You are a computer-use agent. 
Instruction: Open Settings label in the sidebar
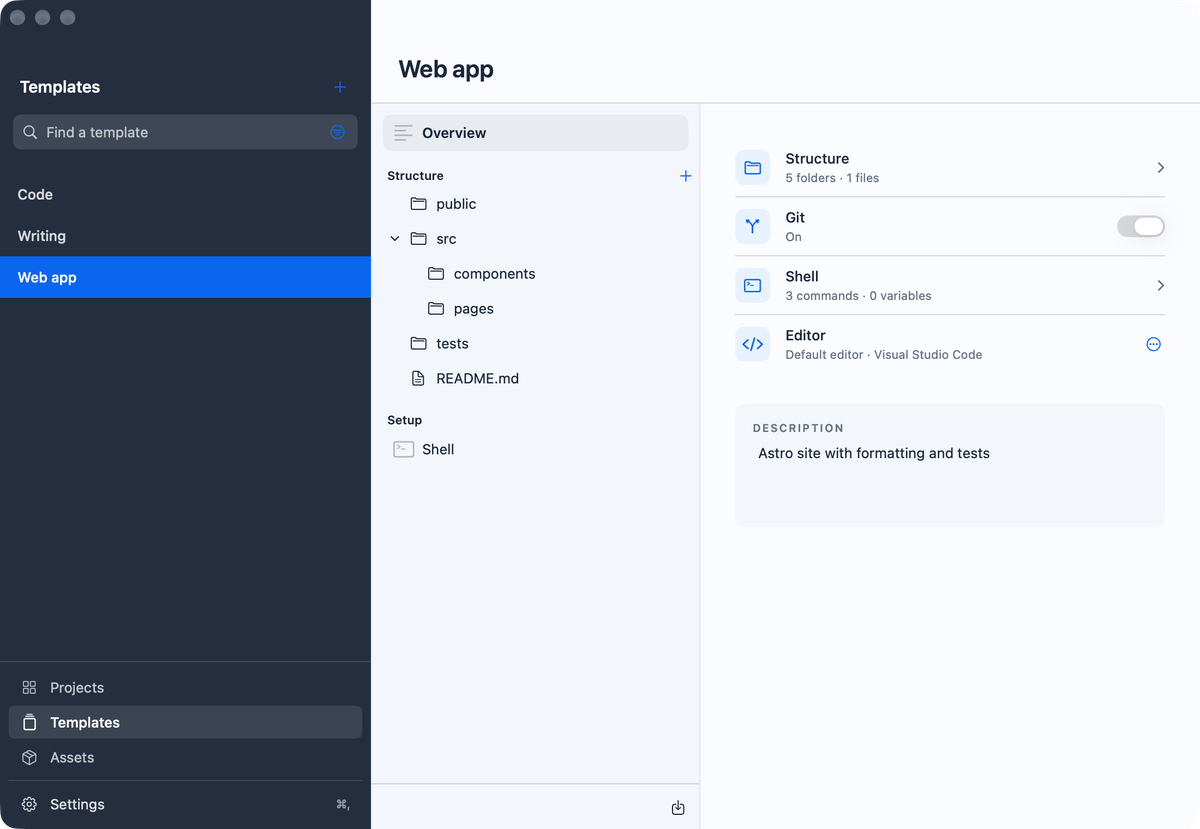[x=77, y=805]
